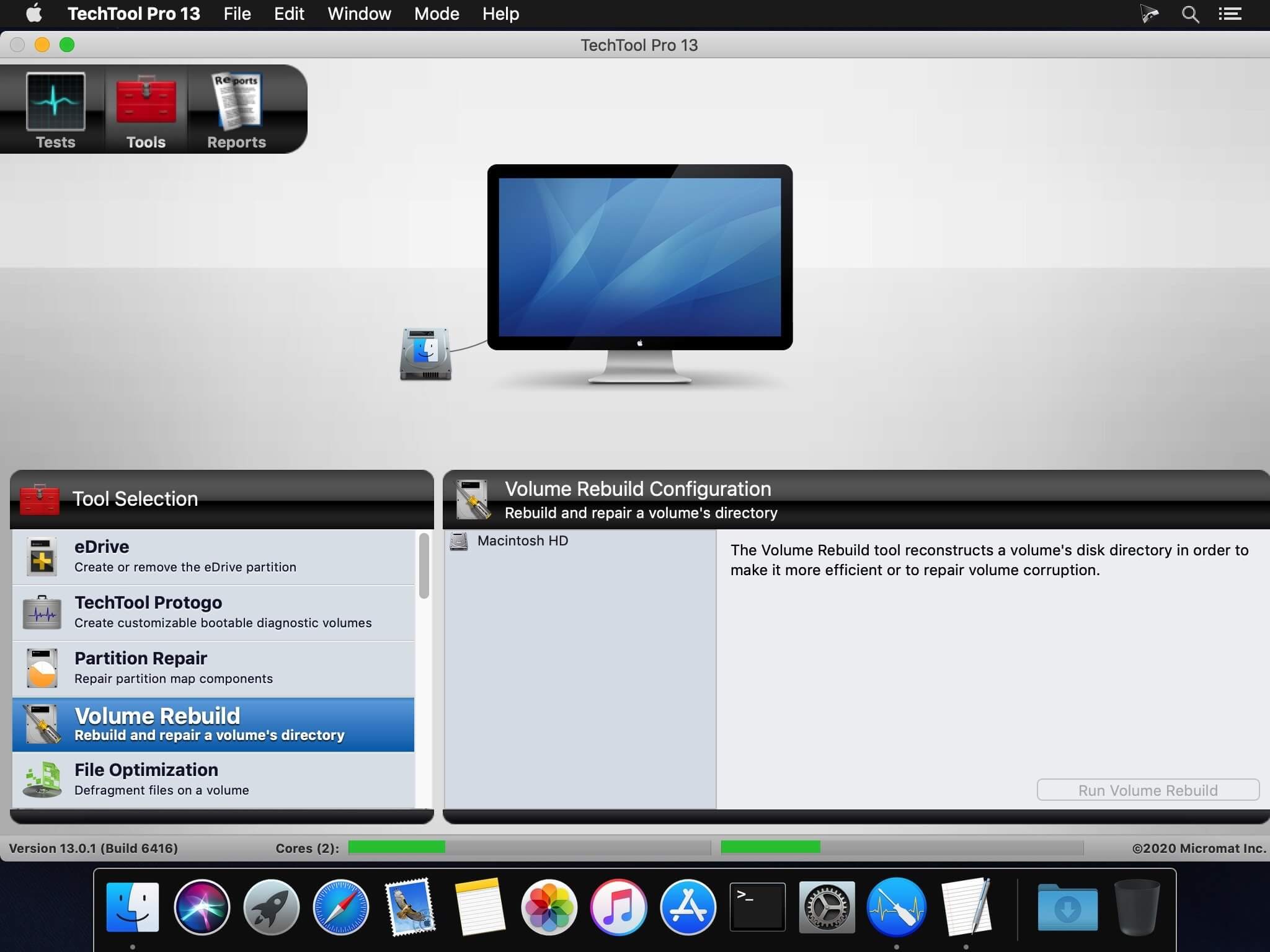Click the Tool Selection toolbox header icon
The height and width of the screenshot is (952, 1270).
point(40,500)
